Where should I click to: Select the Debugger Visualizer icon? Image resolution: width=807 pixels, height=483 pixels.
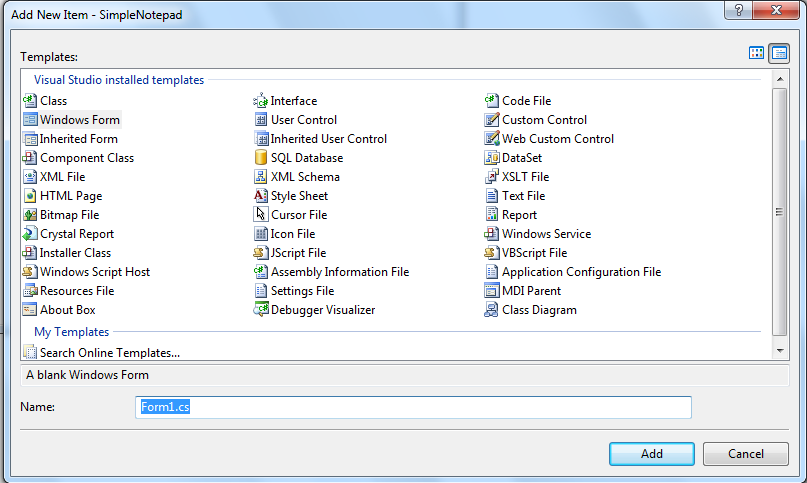click(x=261, y=310)
